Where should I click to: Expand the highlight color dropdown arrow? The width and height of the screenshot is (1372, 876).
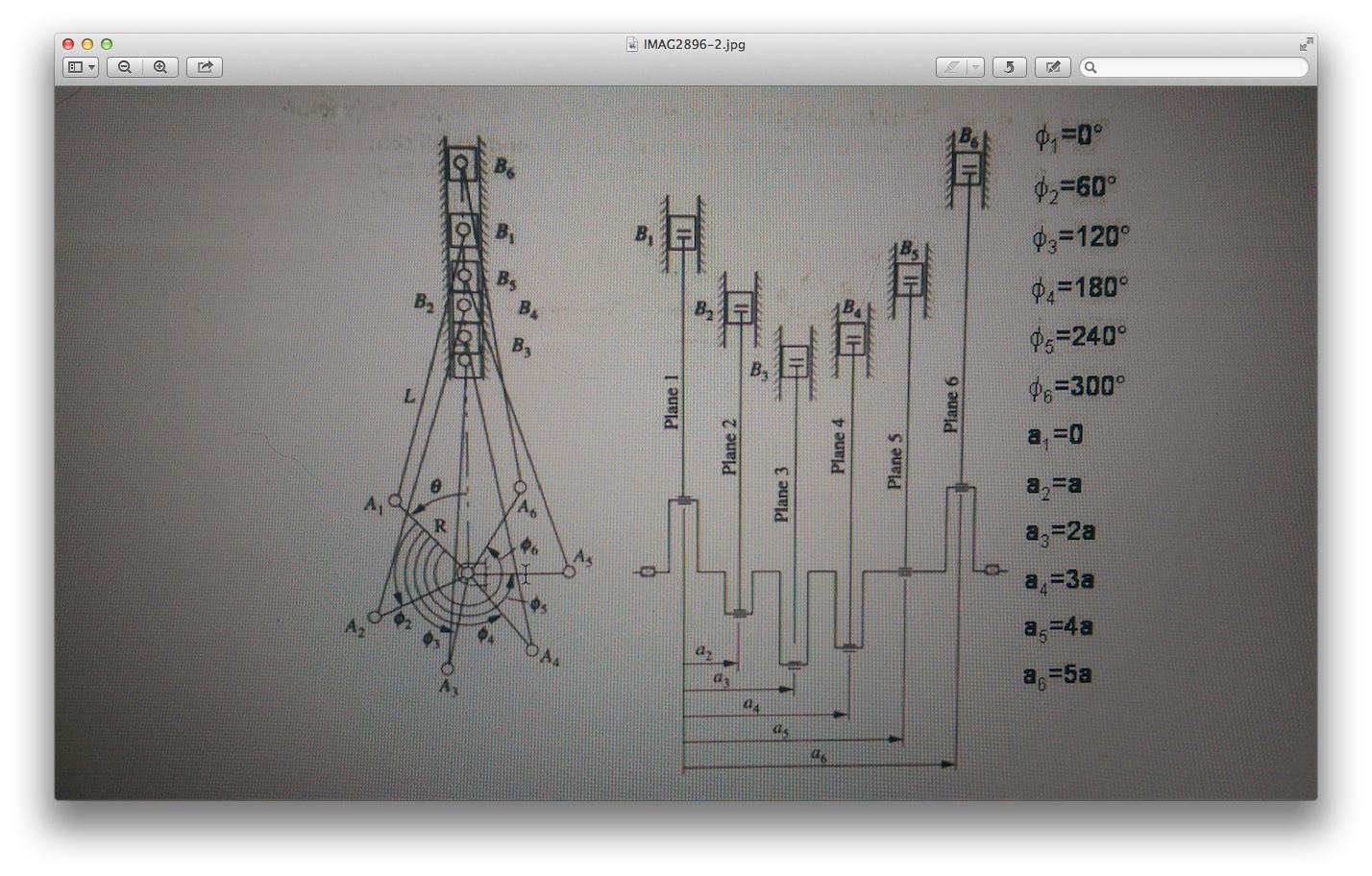point(975,67)
